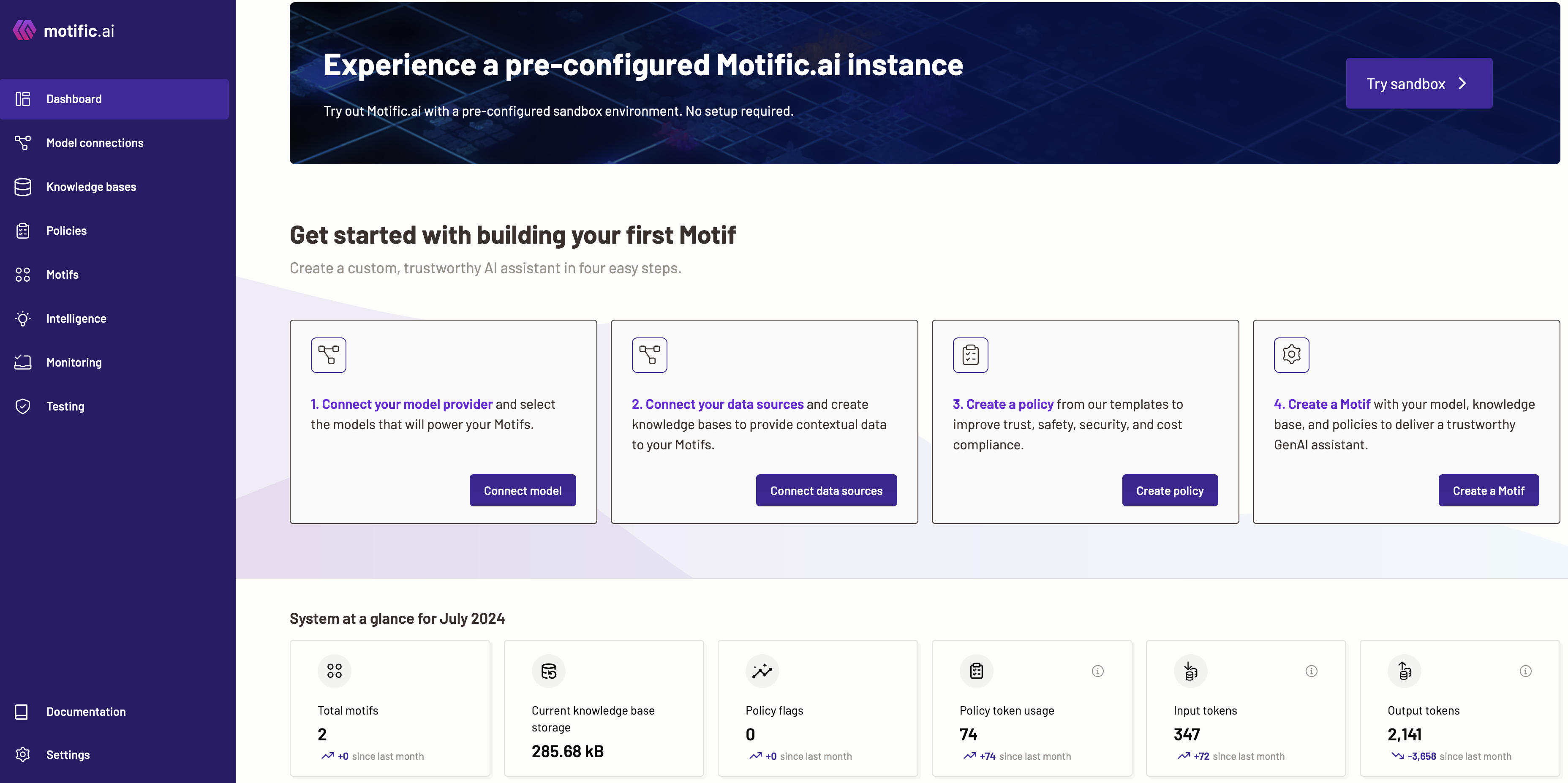Open the Dashboard menu item

[x=114, y=98]
